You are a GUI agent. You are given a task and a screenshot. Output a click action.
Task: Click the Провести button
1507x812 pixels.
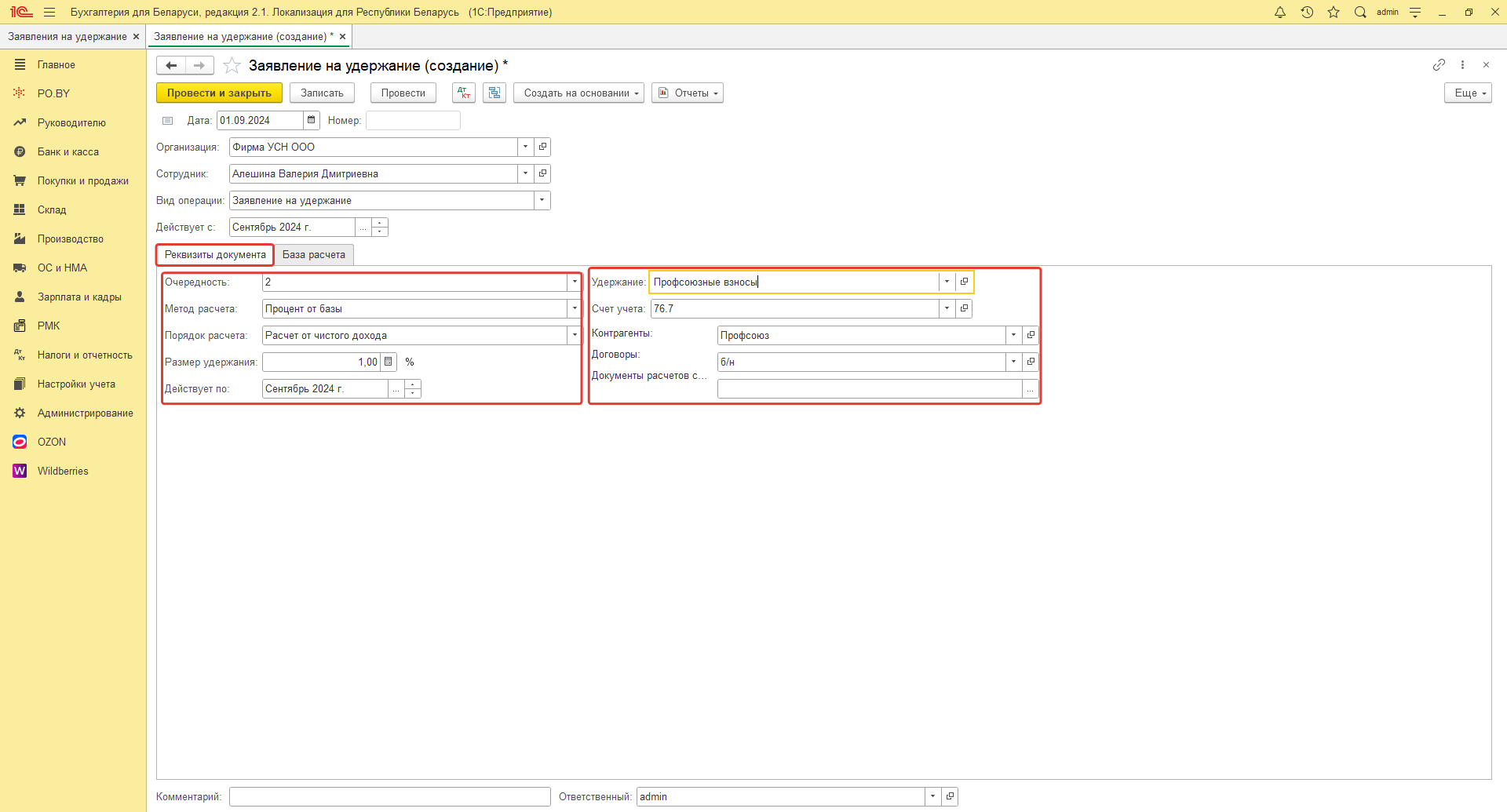403,93
